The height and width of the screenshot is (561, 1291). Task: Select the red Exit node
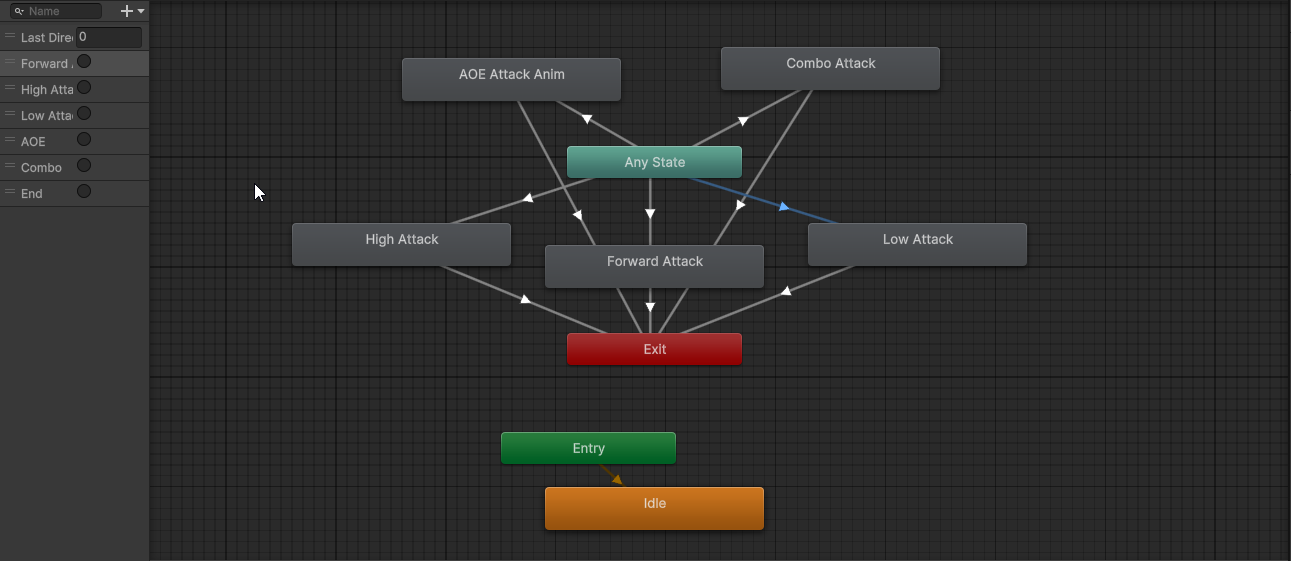(x=654, y=349)
